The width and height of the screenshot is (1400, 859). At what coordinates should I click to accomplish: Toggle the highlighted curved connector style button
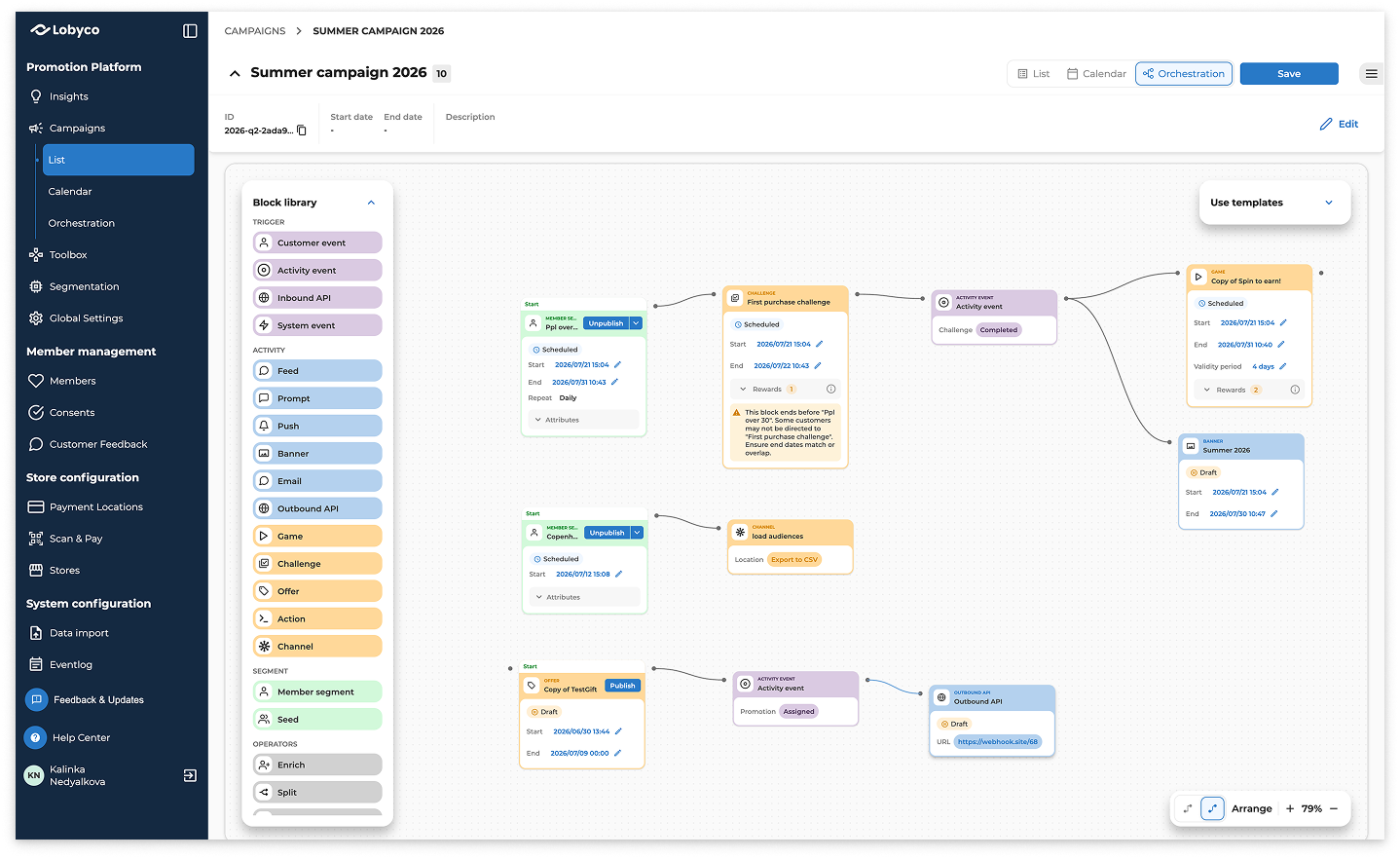pos(1212,808)
